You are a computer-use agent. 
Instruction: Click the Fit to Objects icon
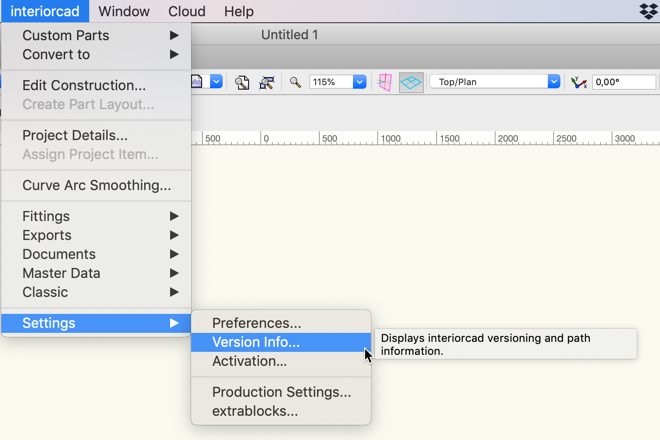(267, 82)
